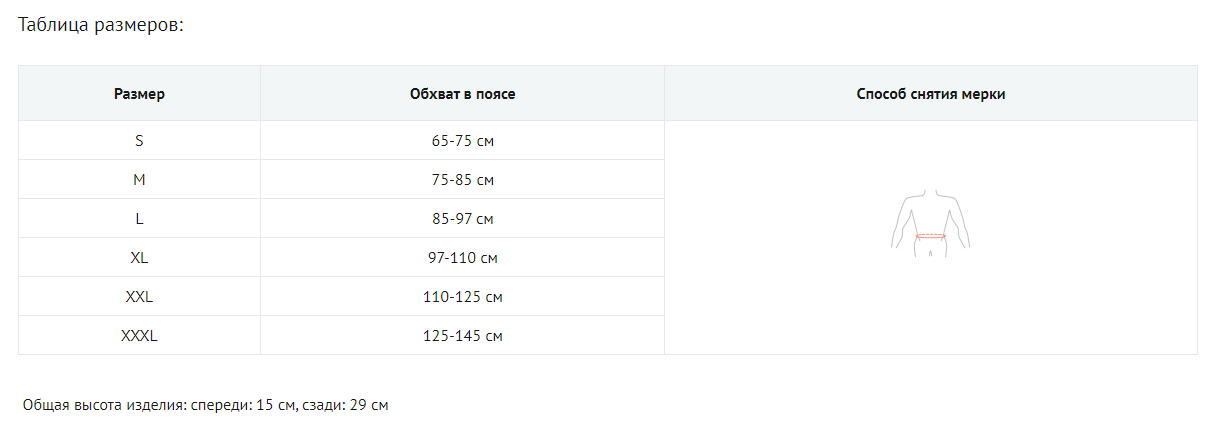Viewport: 1222px width, 432px height.
Task: Click the '110-125 см' waist value
Action: (x=462, y=297)
